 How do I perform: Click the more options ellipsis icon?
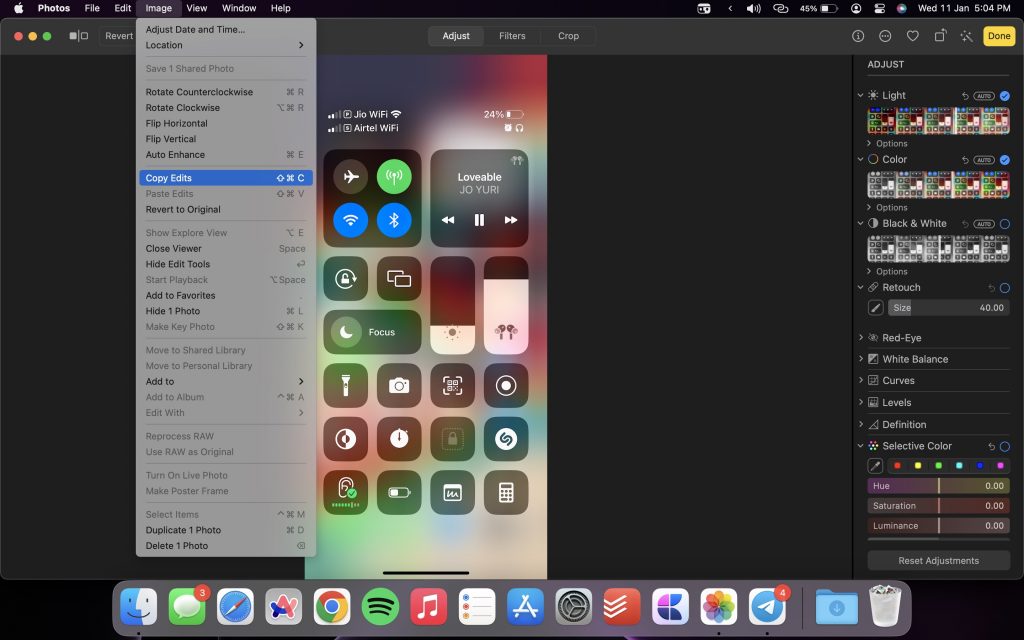click(884, 35)
